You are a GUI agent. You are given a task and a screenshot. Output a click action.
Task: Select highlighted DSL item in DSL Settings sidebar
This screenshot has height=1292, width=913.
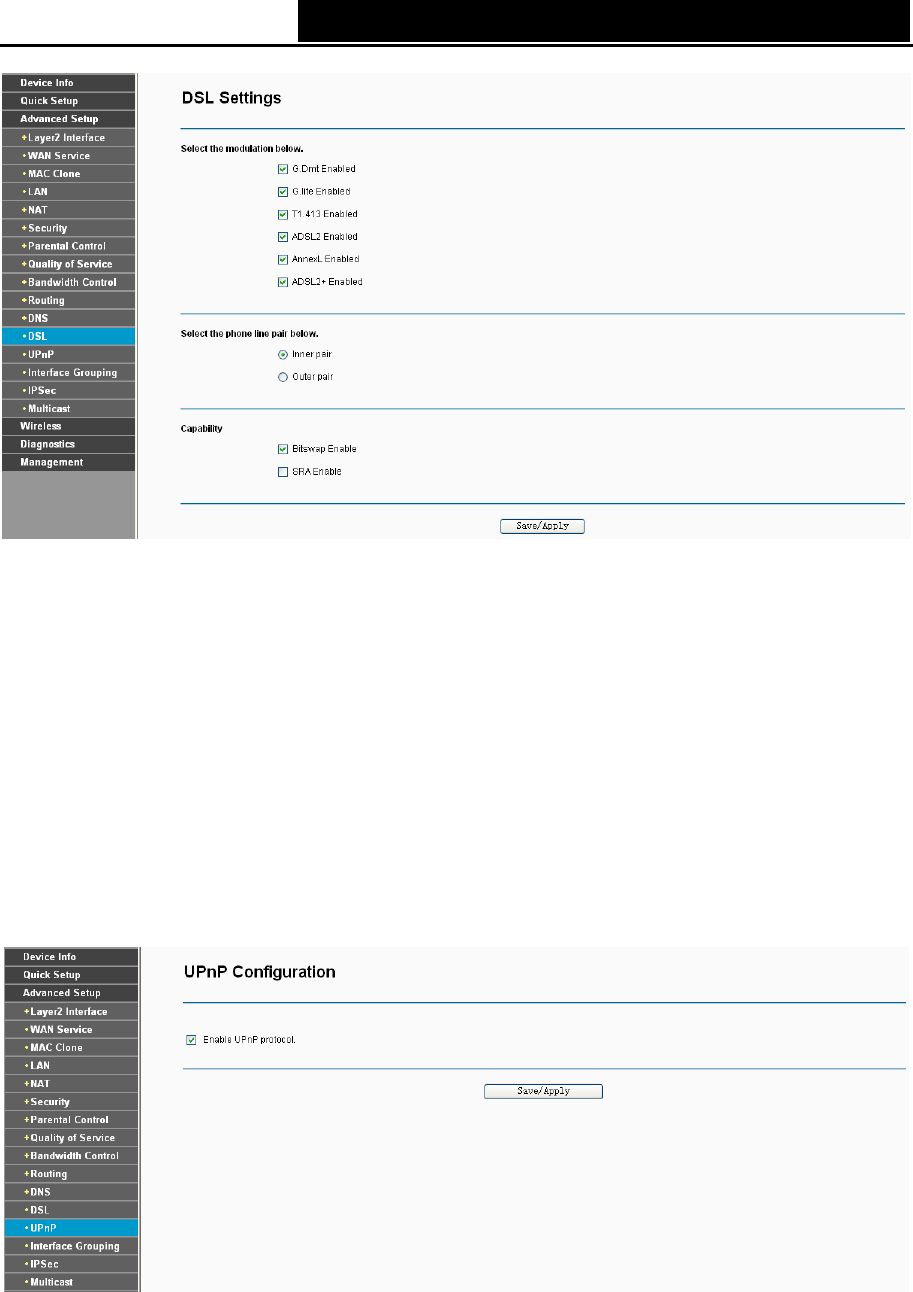pos(68,336)
